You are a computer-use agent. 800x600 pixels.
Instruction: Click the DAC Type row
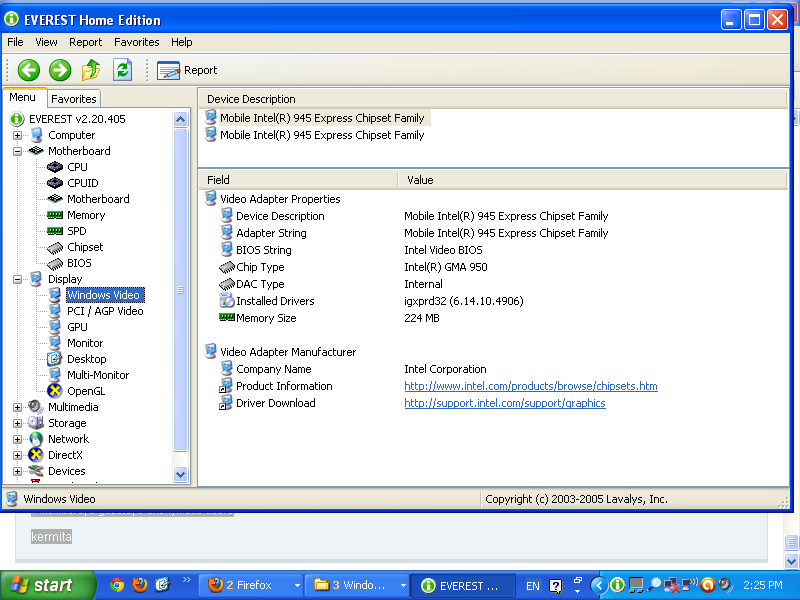point(493,284)
